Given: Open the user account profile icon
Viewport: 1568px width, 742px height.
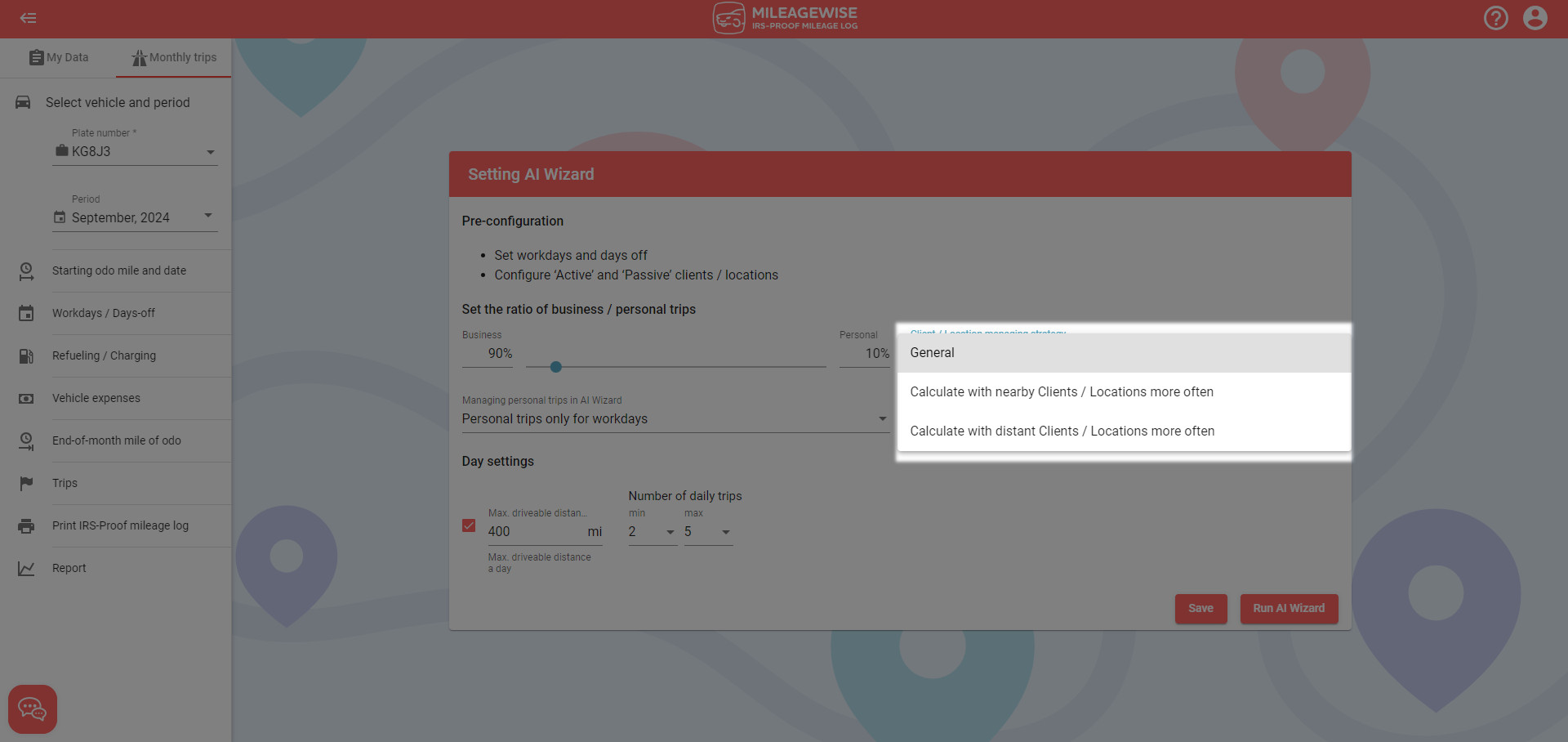Looking at the screenshot, I should point(1535,18).
